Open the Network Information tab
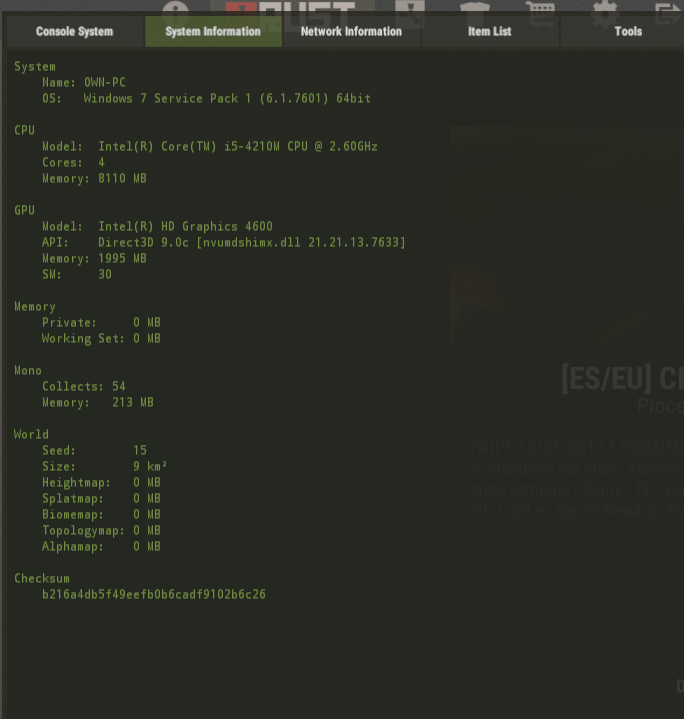 [352, 32]
